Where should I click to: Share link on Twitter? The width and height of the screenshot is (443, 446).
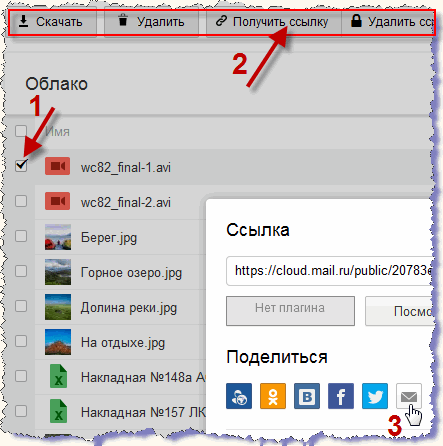click(375, 396)
